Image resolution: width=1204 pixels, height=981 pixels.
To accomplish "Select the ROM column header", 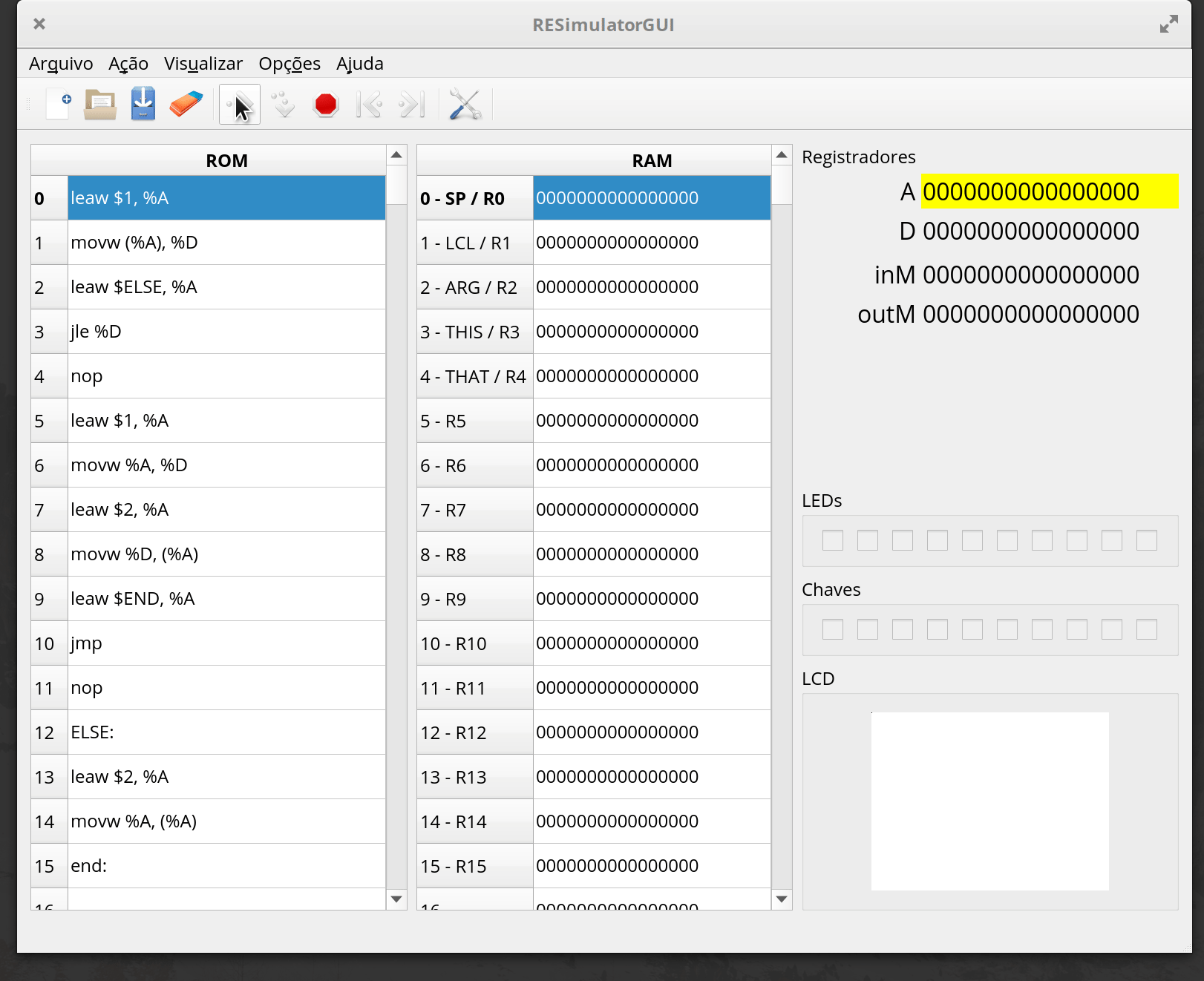I will point(226,160).
